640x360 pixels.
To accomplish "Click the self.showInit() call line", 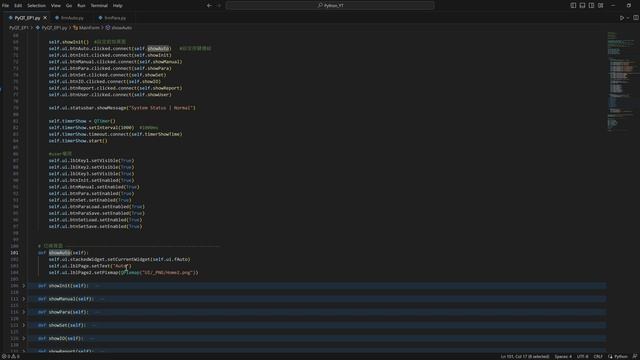I will (x=69, y=42).
